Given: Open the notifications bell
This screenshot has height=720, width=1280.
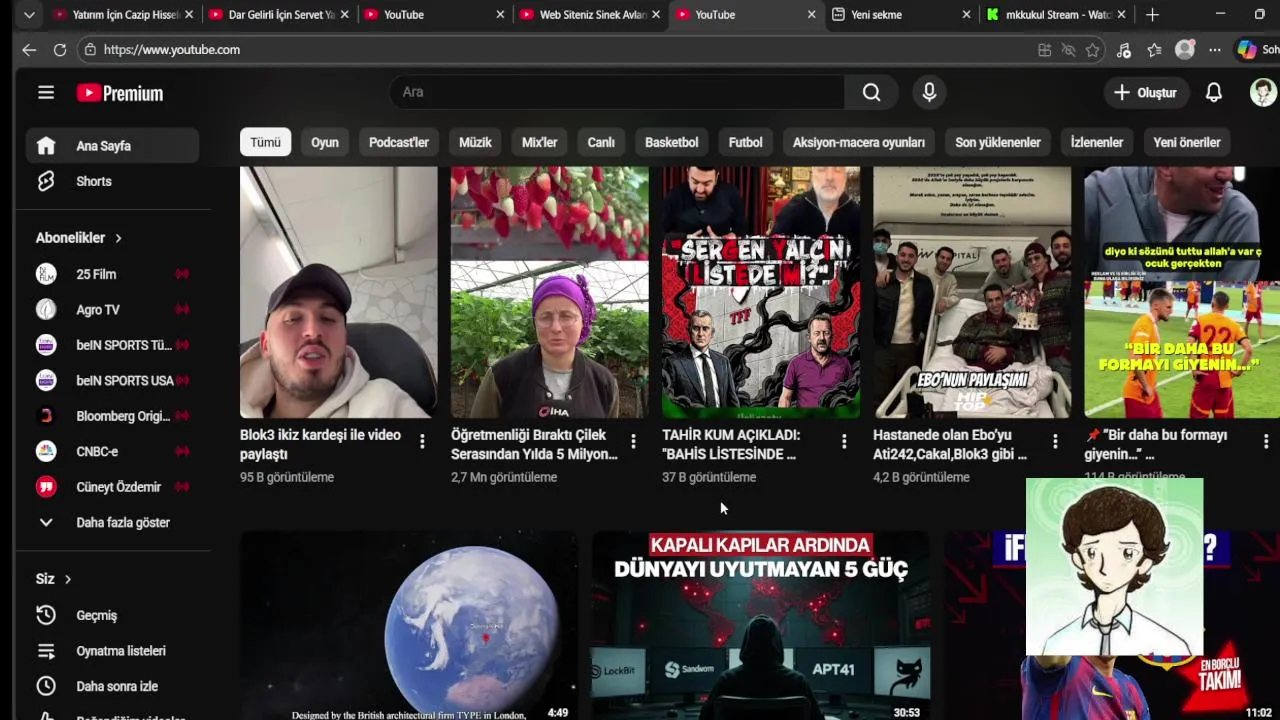Looking at the screenshot, I should [1213, 92].
